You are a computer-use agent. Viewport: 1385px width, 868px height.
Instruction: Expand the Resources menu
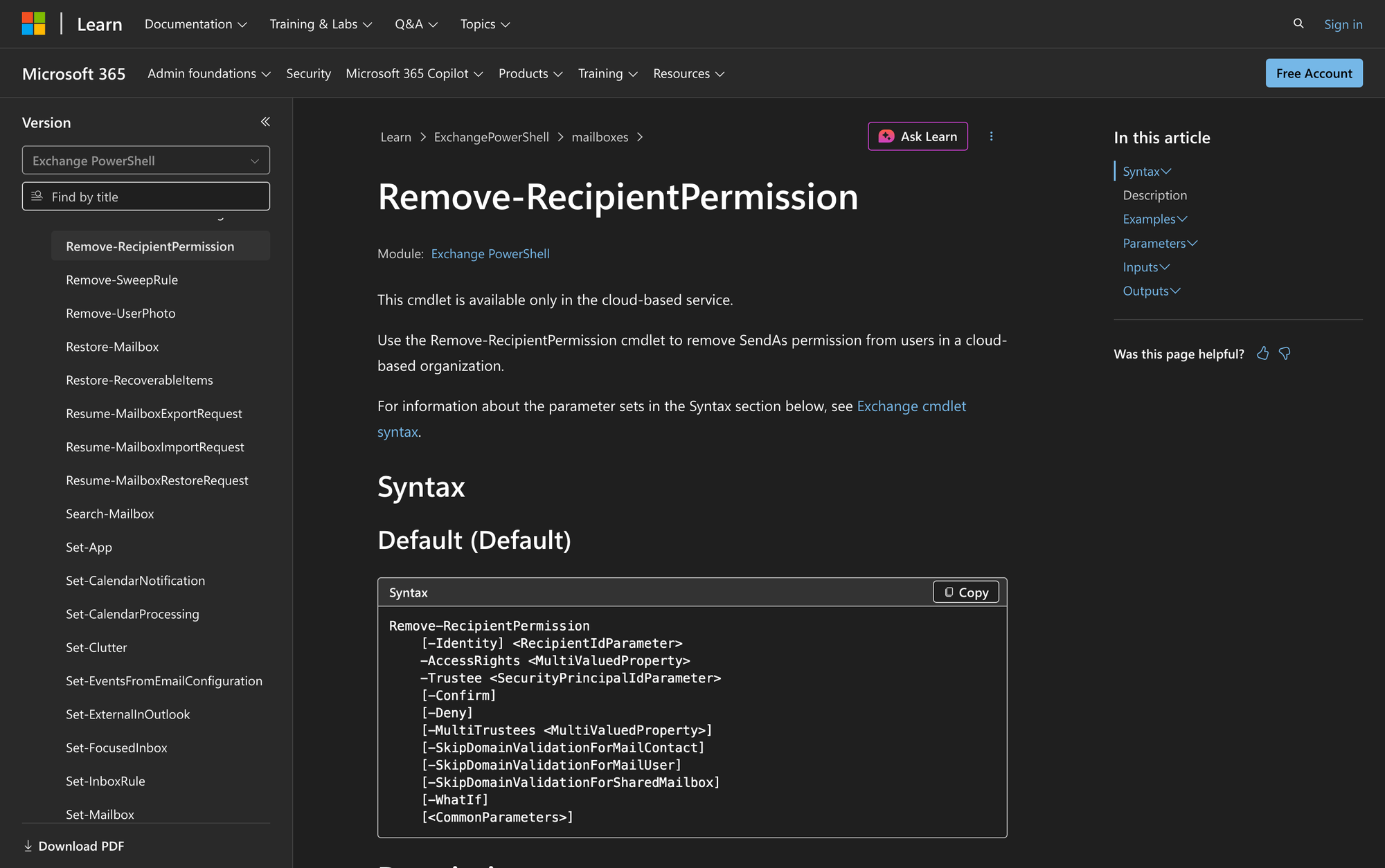[688, 73]
